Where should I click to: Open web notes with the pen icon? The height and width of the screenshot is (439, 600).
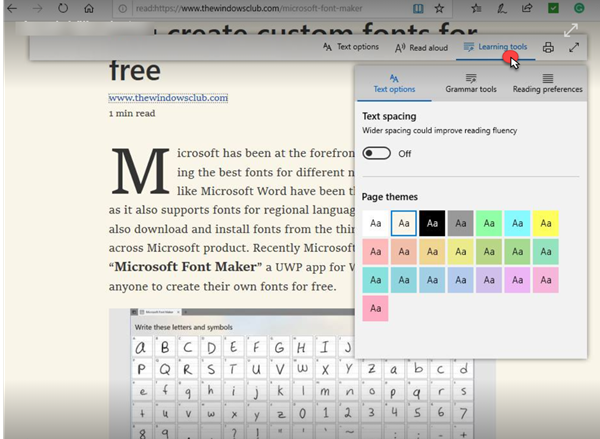(x=502, y=8)
